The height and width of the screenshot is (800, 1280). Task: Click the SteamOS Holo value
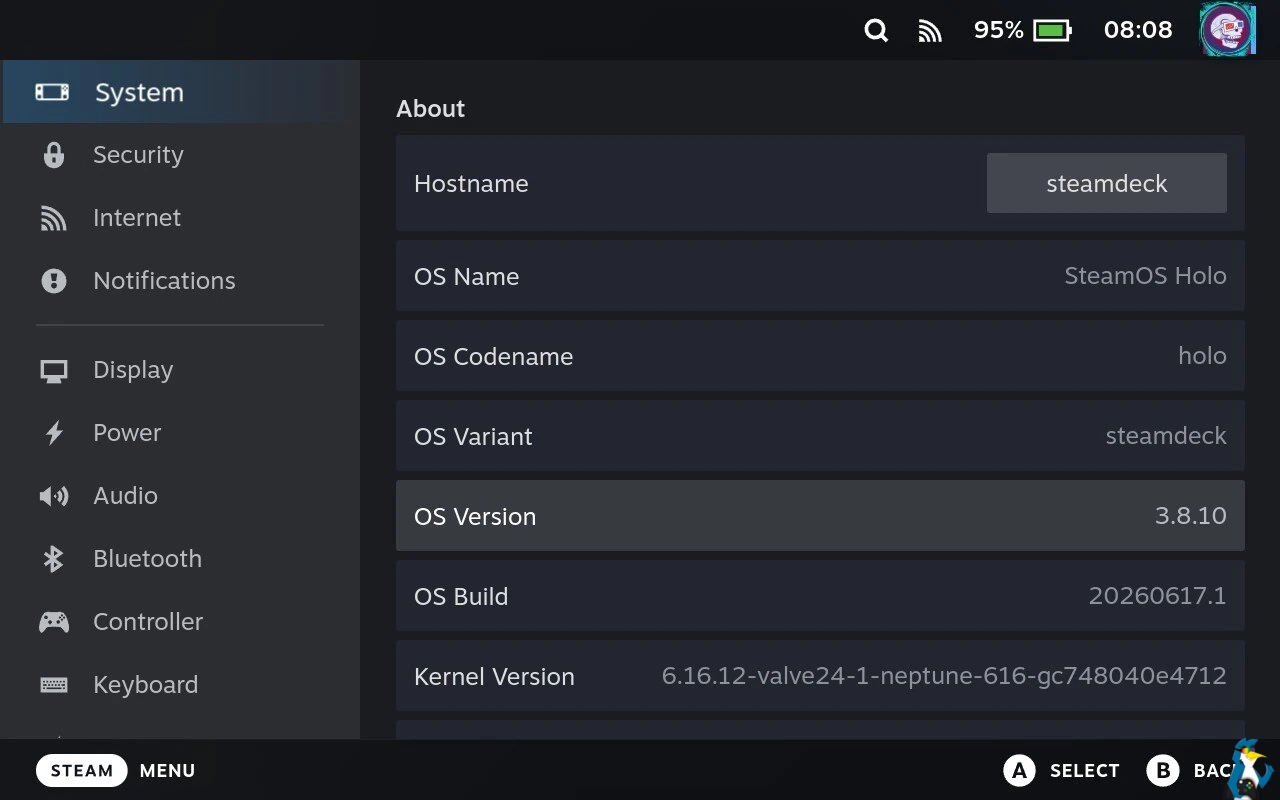pos(1145,276)
